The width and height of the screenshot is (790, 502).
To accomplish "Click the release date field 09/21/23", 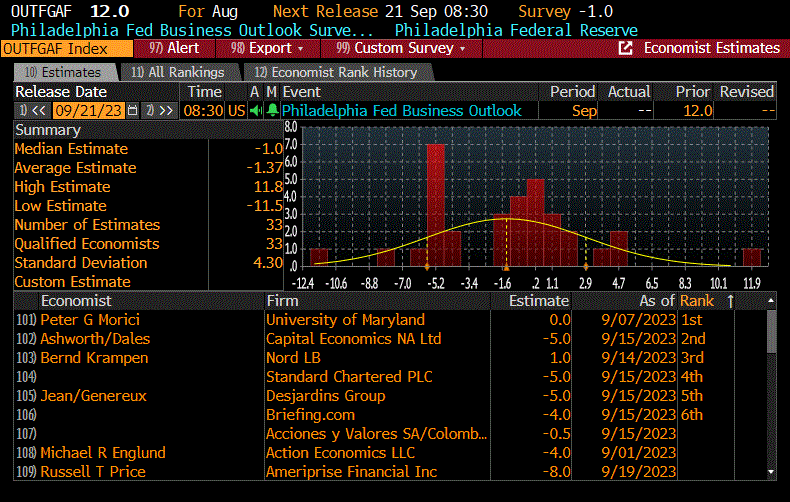I will pos(88,110).
